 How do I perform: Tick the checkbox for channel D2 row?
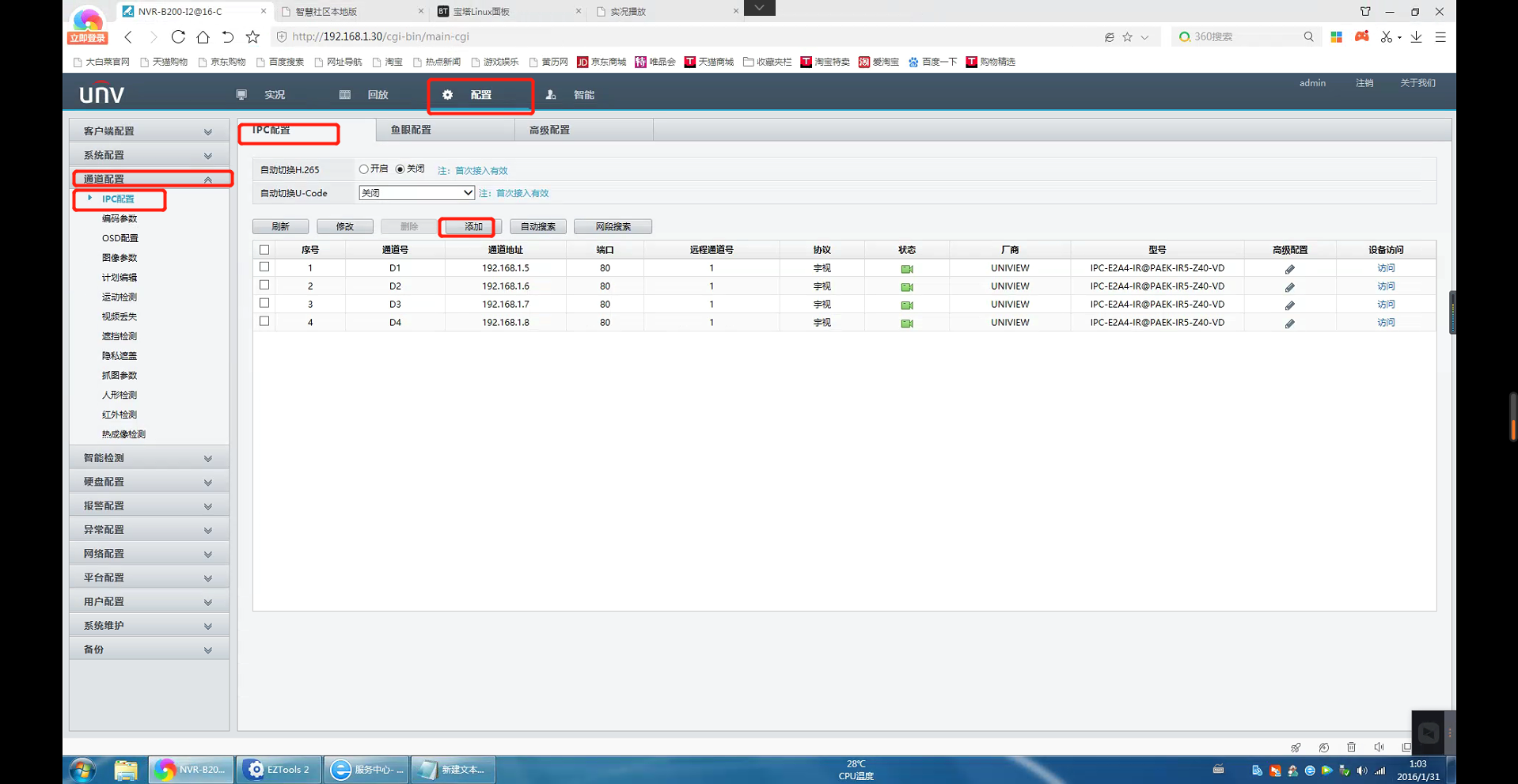click(264, 286)
